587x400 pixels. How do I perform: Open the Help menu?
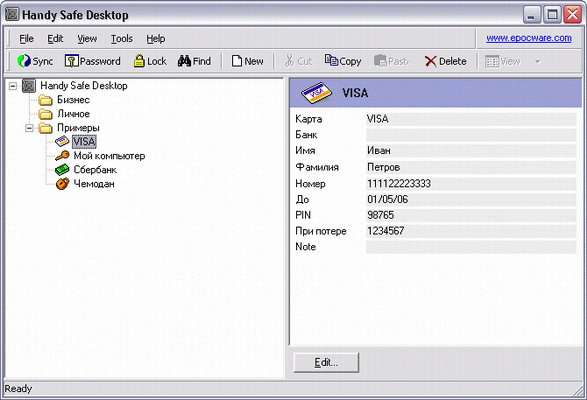point(155,39)
